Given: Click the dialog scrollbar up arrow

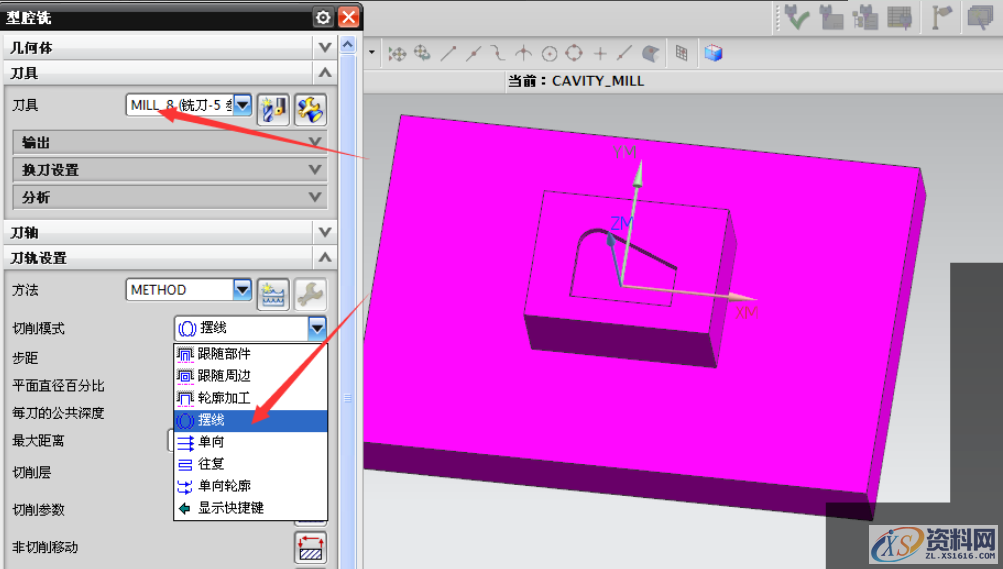Looking at the screenshot, I should (x=348, y=46).
